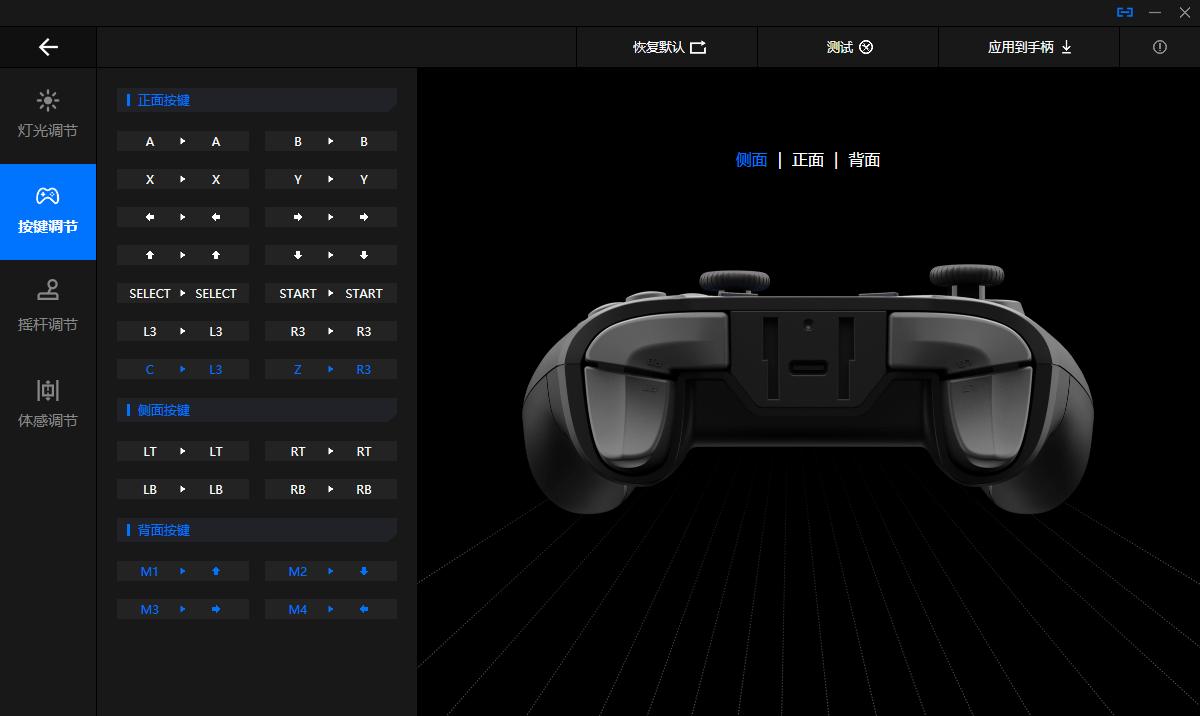The height and width of the screenshot is (716, 1200).
Task: Open the Z to R3 mapping
Action: pos(330,369)
